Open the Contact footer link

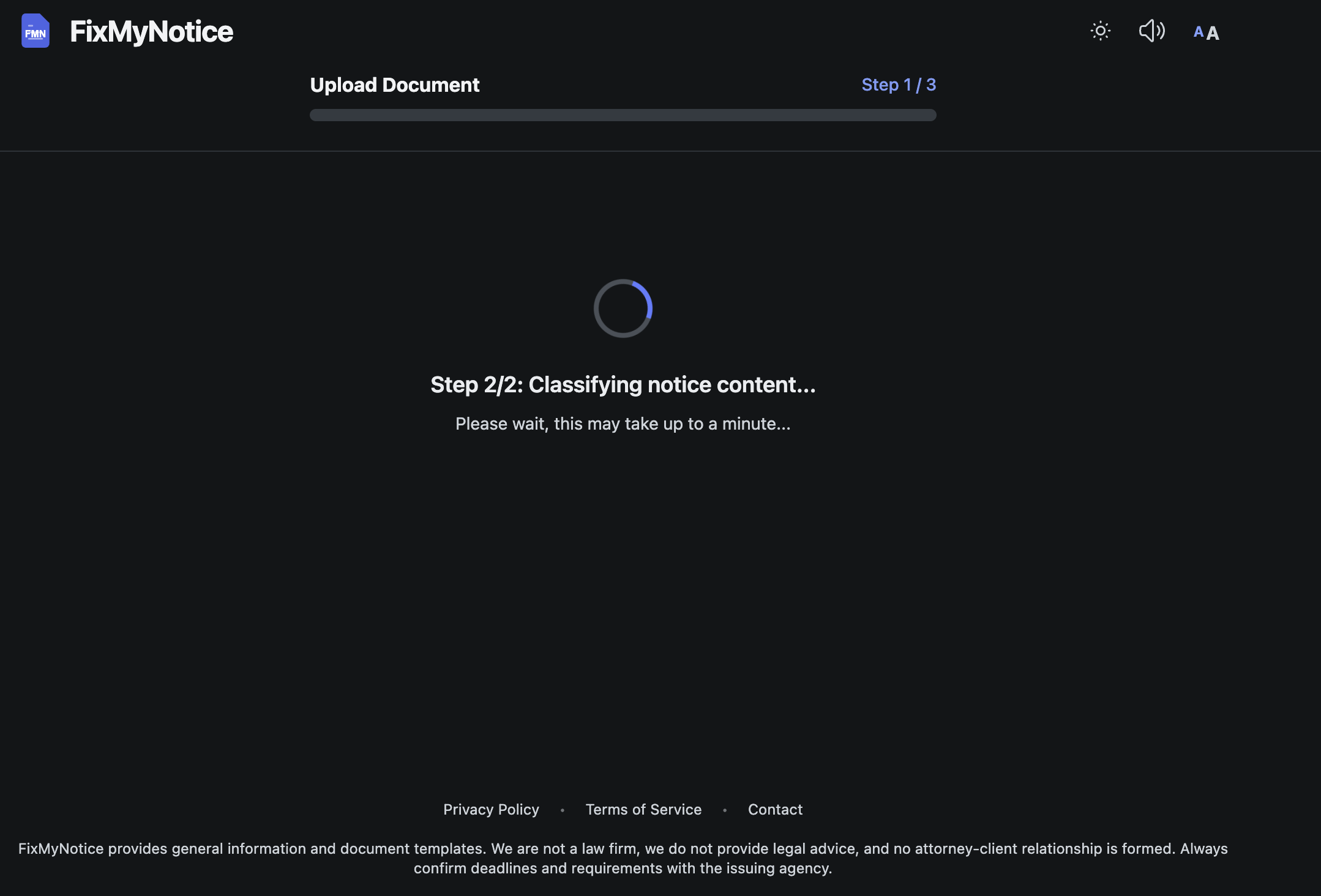coord(775,809)
